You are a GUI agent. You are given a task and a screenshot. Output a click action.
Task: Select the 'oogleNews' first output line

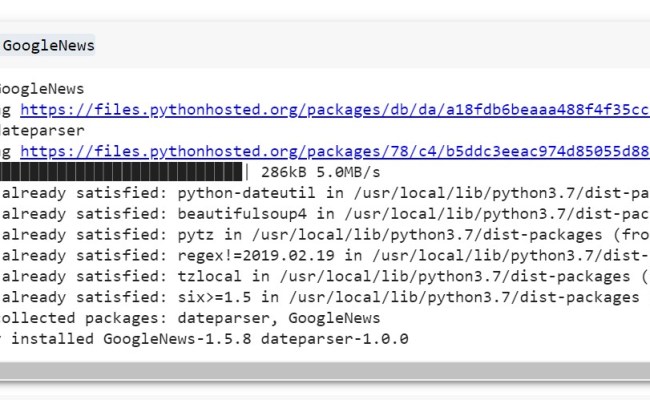point(42,89)
